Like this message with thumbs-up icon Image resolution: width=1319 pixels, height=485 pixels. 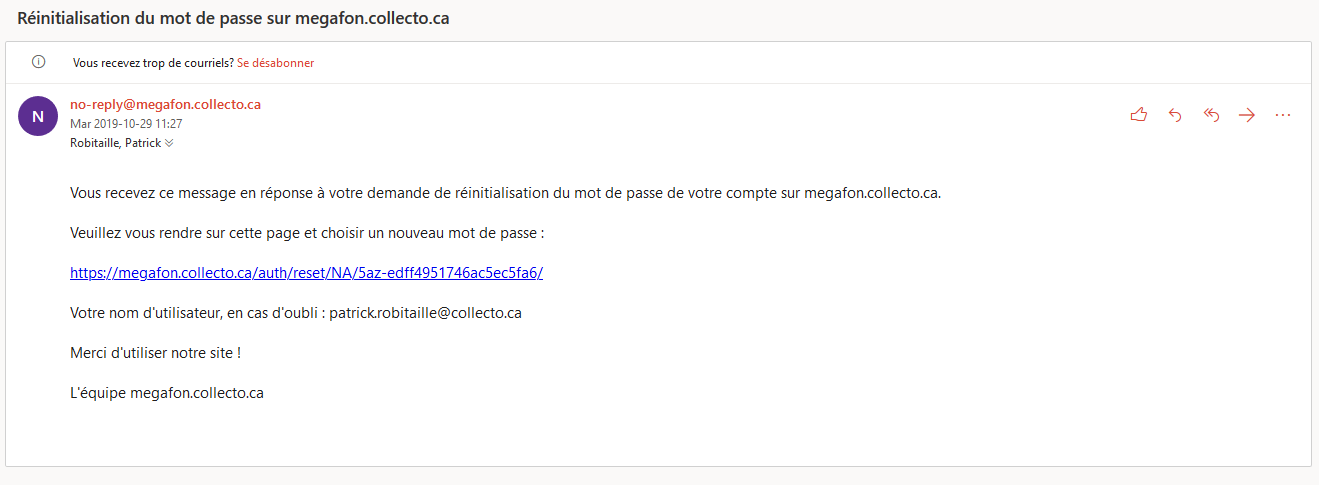coord(1138,115)
